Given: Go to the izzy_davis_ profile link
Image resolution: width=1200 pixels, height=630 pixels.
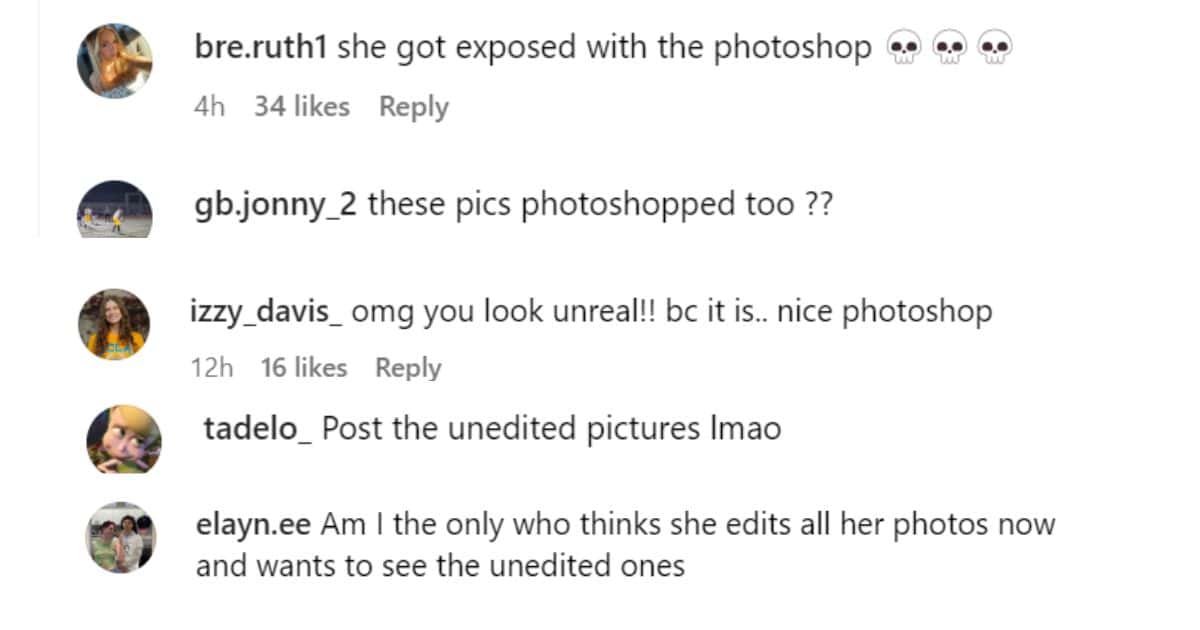Looking at the screenshot, I should point(267,311).
